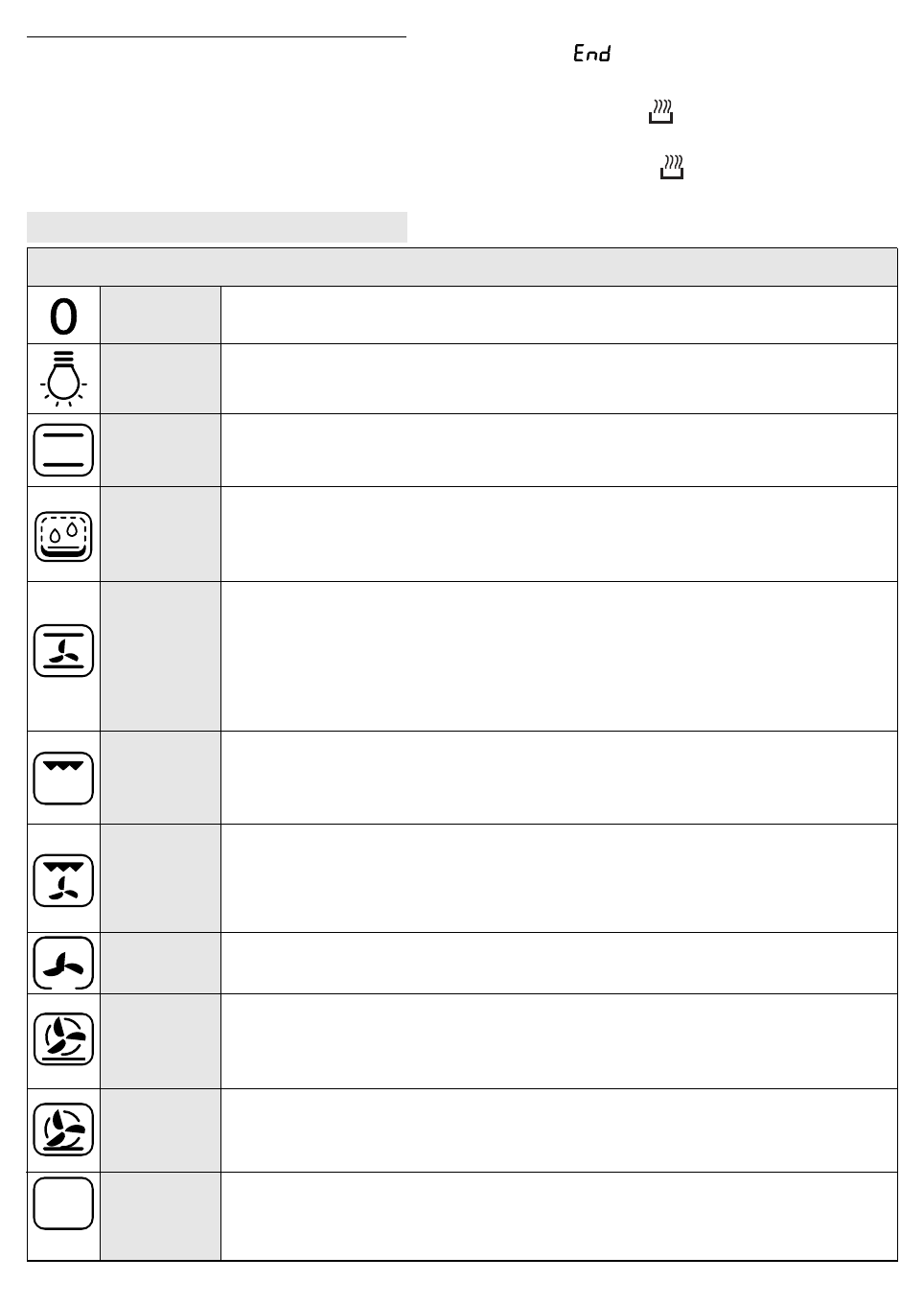Image resolution: width=924 pixels, height=1304 pixels.
Task: Click the gray label cell beside the light bulb
Action: 160,379
